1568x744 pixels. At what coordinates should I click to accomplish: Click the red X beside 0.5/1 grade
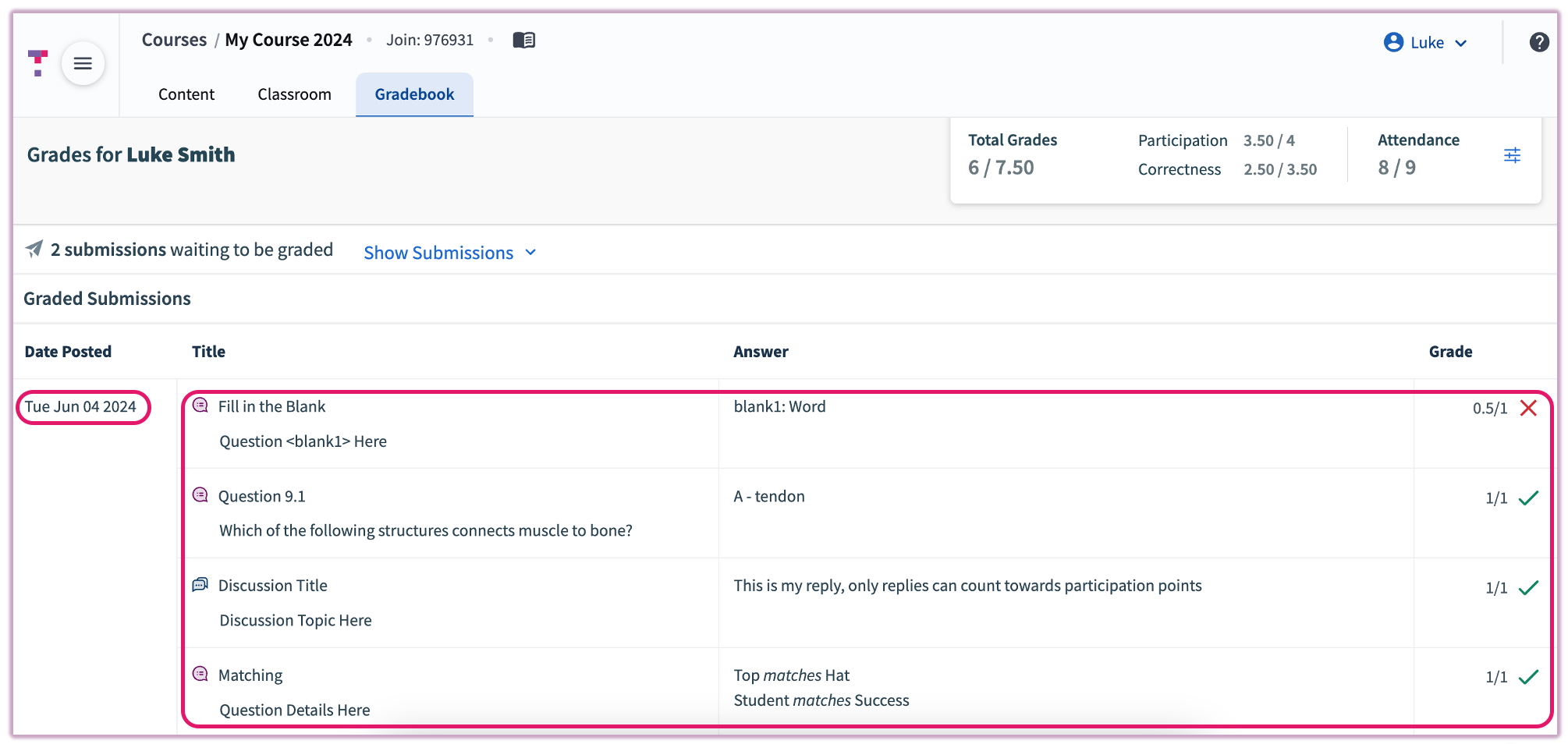click(x=1528, y=408)
